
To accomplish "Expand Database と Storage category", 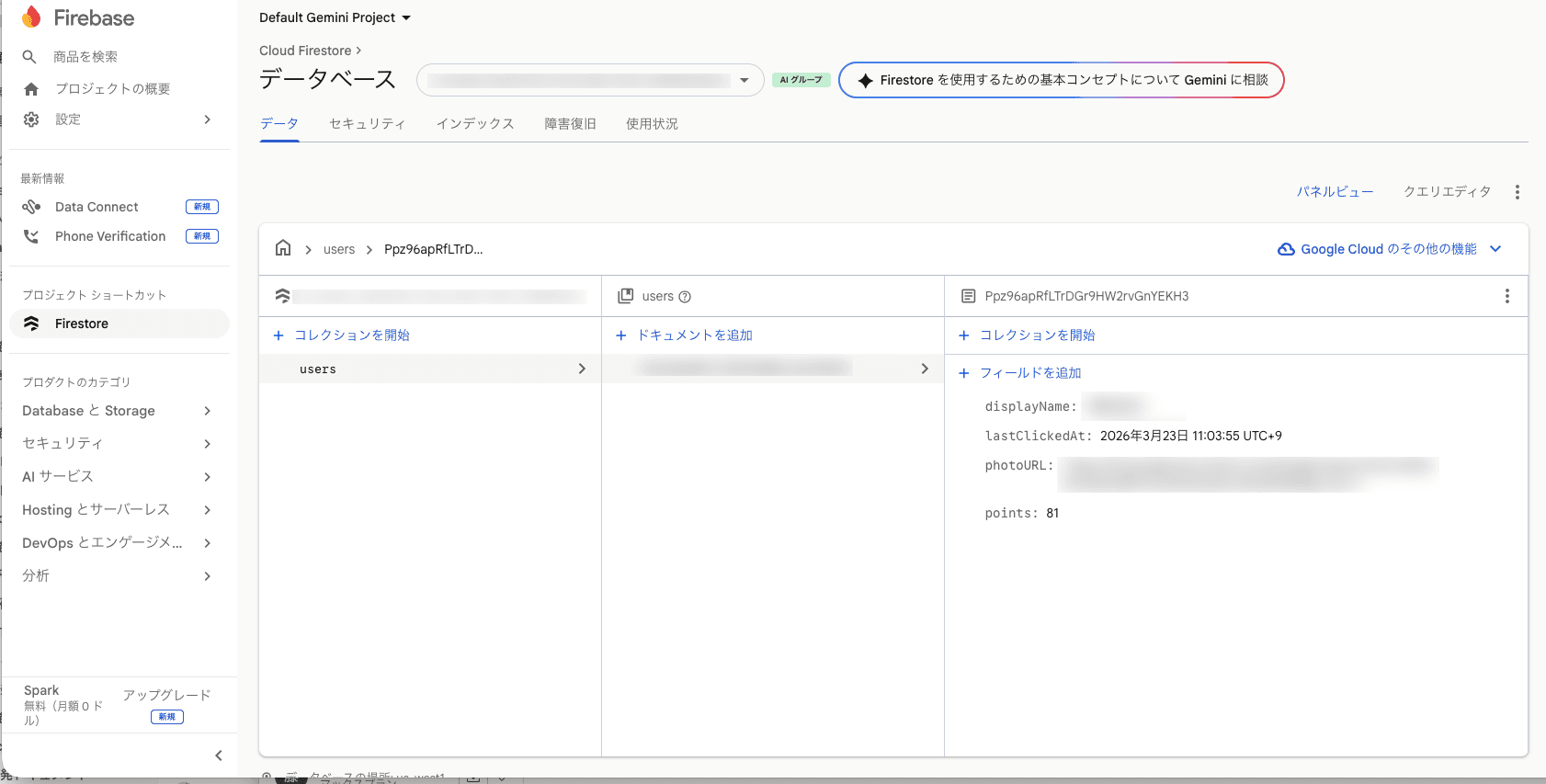I will pyautogui.click(x=208, y=411).
